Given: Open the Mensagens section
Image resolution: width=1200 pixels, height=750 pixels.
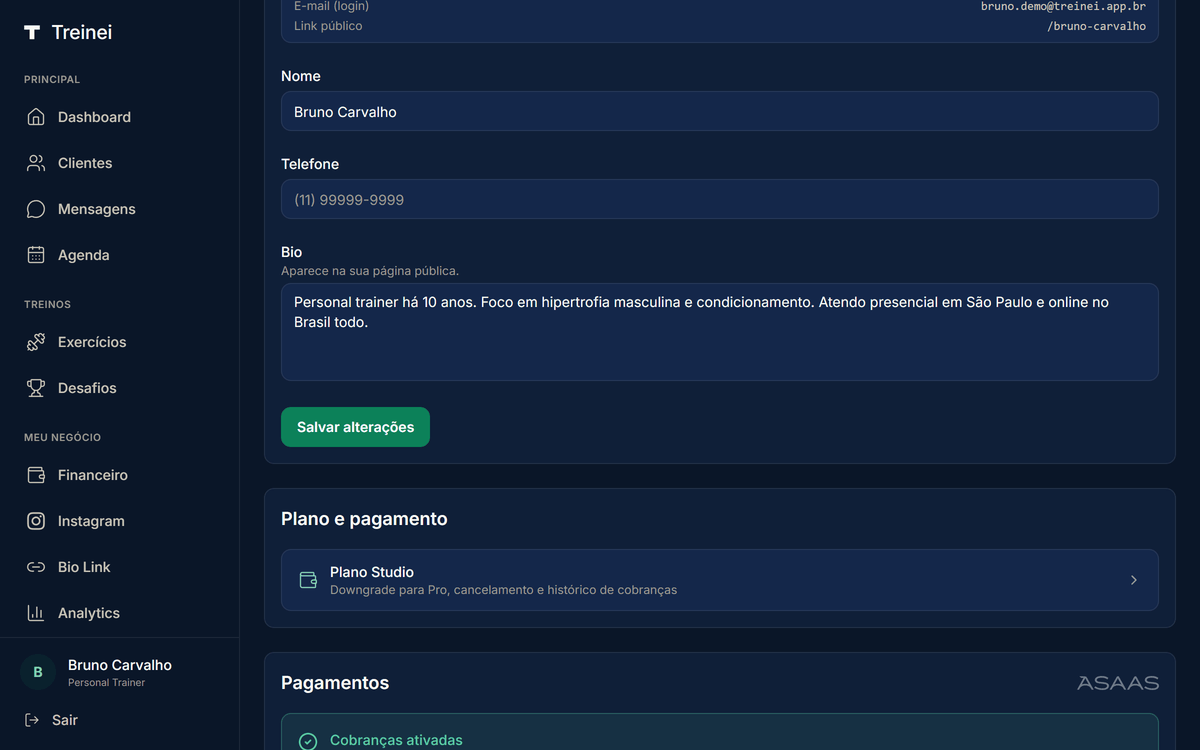Looking at the screenshot, I should (x=120, y=209).
